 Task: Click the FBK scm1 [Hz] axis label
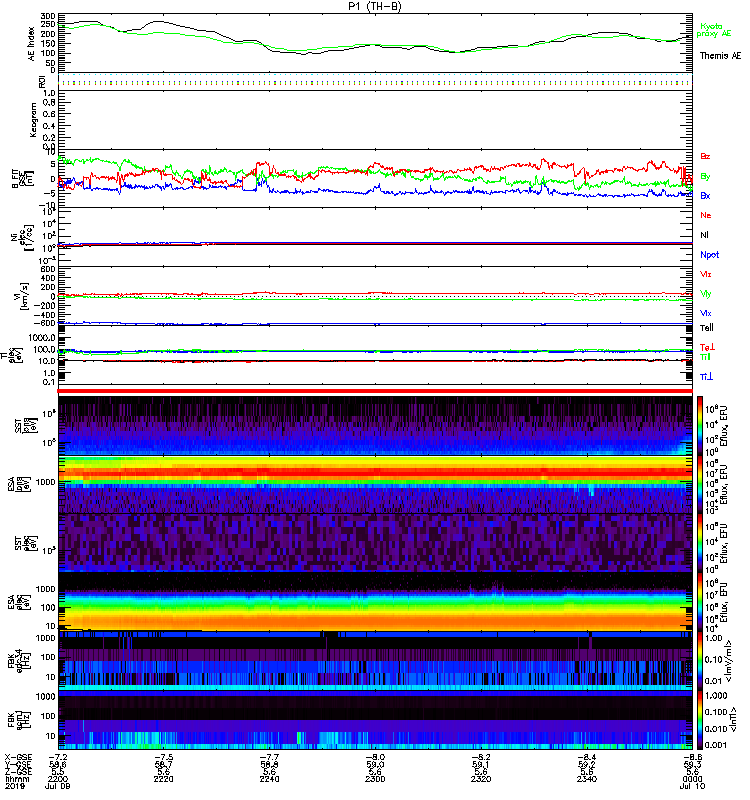point(18,719)
